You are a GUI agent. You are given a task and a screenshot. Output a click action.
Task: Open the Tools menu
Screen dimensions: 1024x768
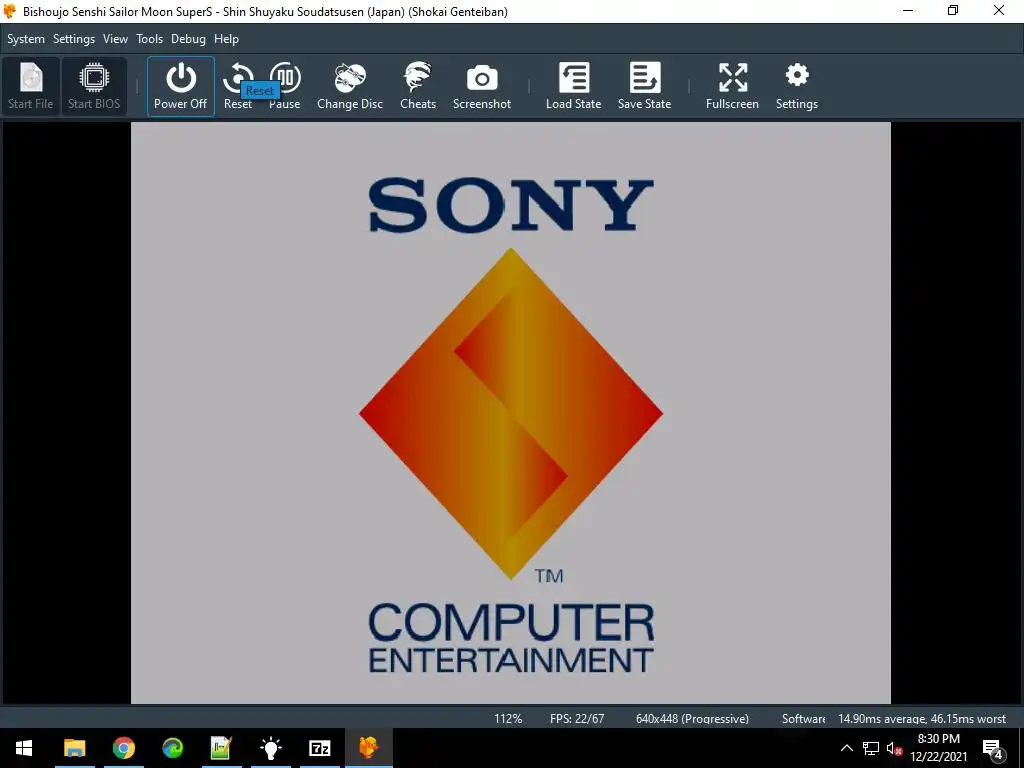coord(150,39)
